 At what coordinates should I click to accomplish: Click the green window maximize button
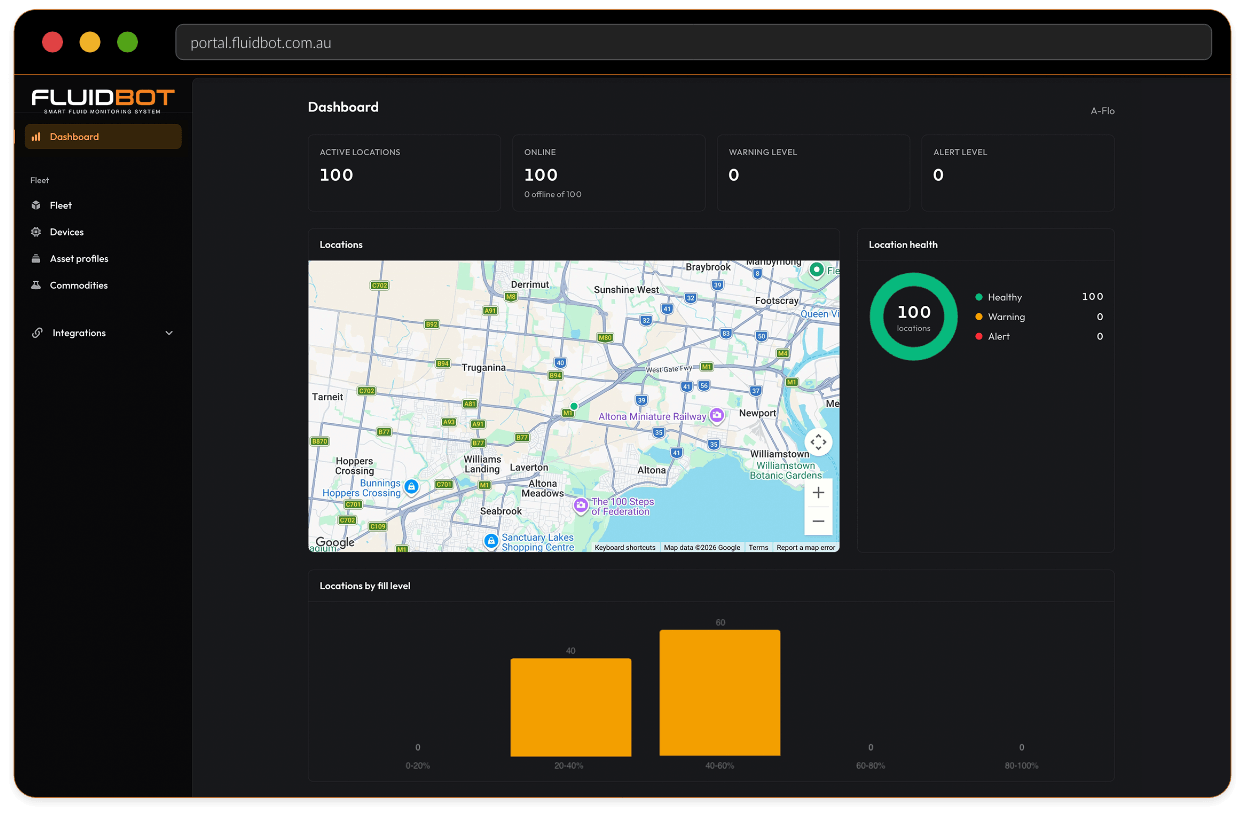(x=128, y=42)
